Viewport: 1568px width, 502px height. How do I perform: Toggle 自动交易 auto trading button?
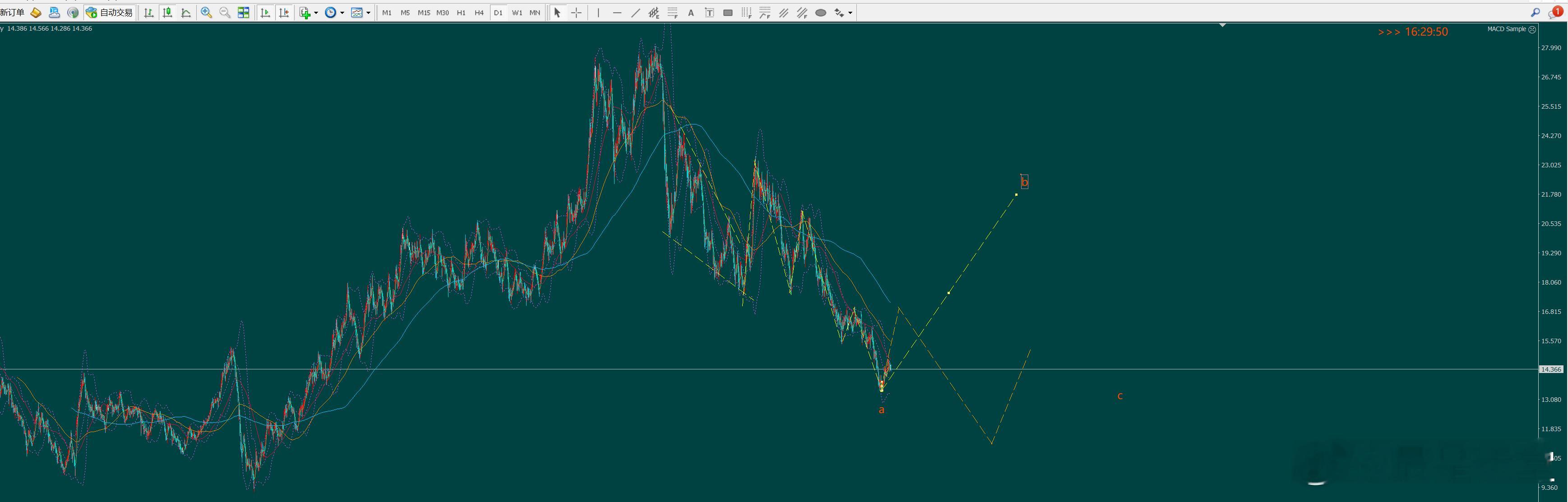pyautogui.click(x=110, y=12)
